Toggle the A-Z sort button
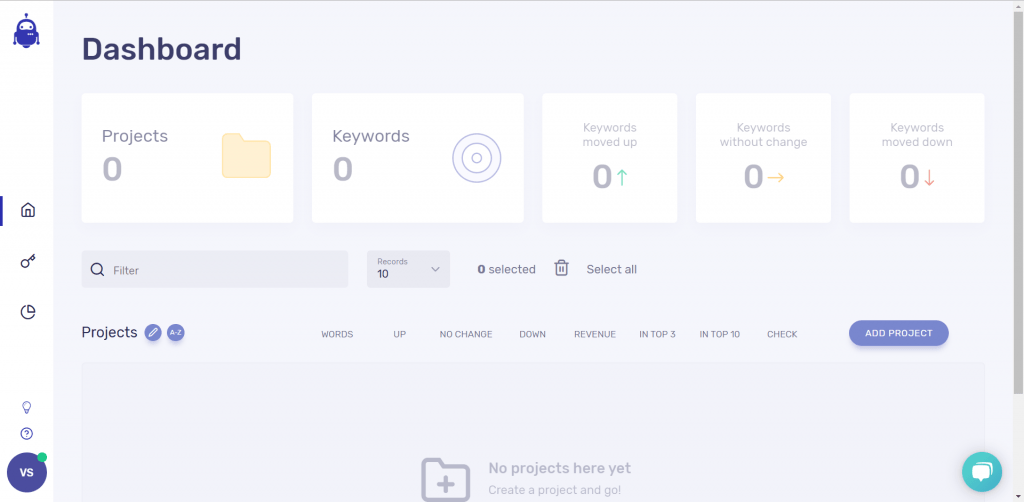The image size is (1024, 502). (175, 332)
